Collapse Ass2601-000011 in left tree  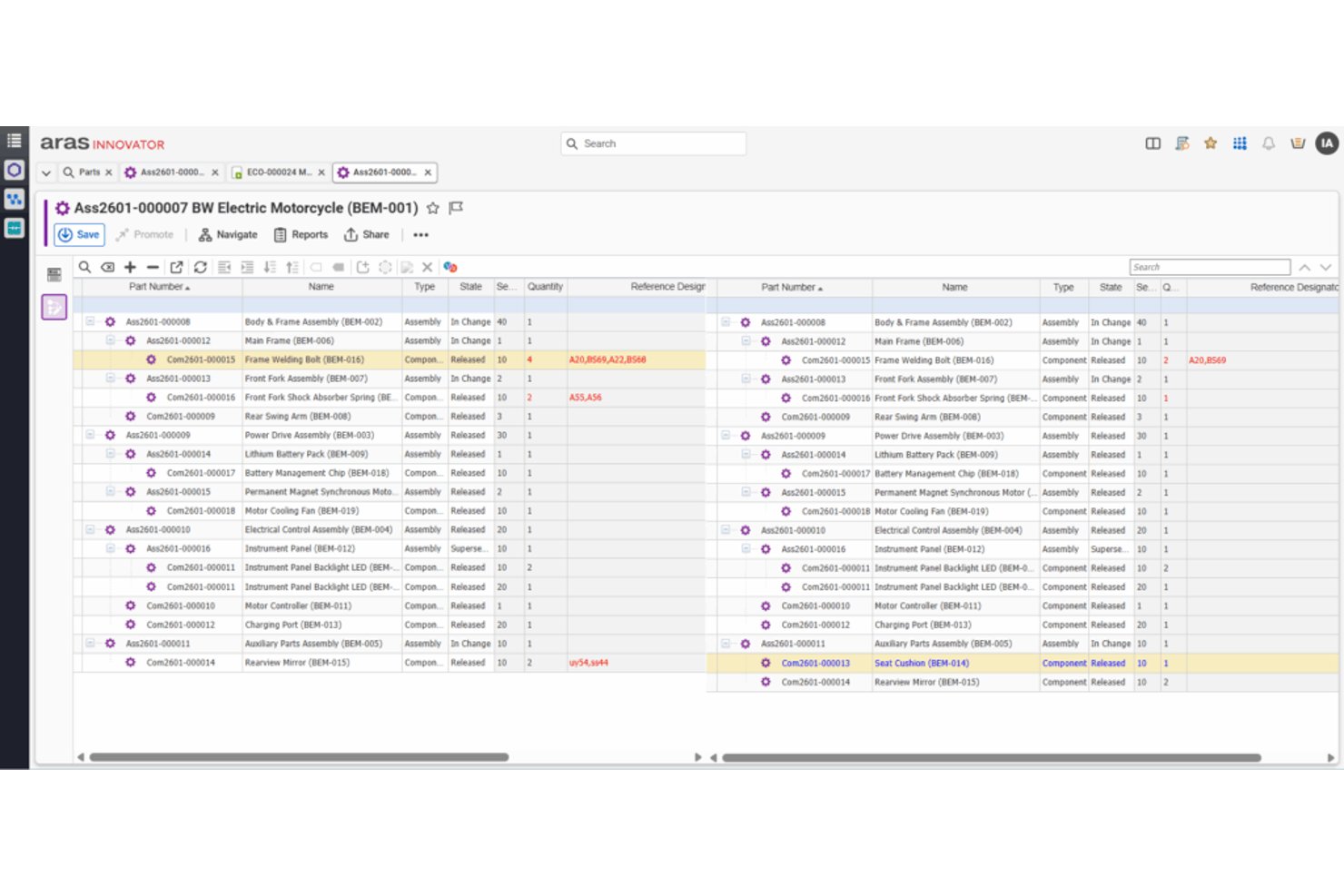click(90, 644)
